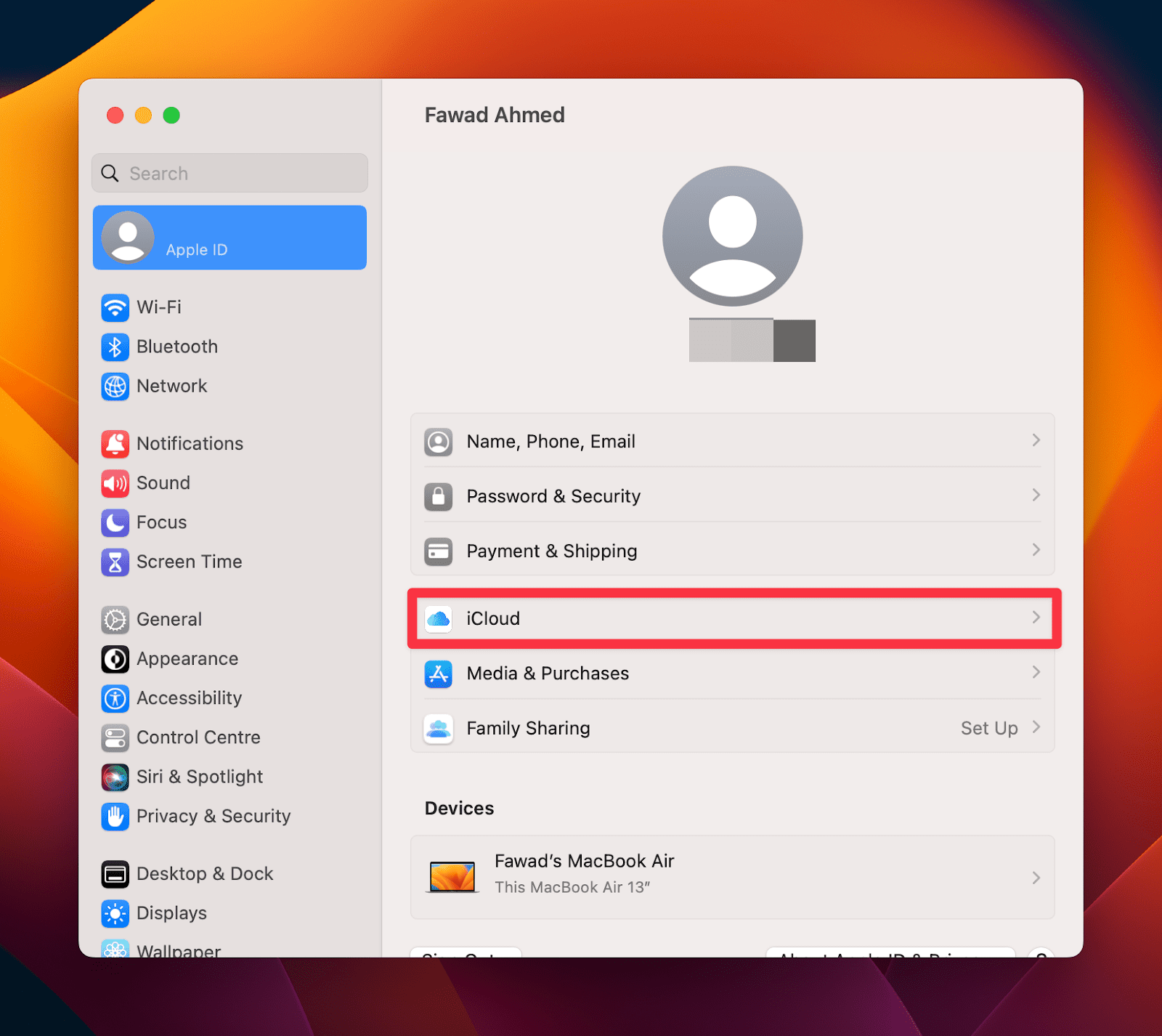The width and height of the screenshot is (1162, 1036).
Task: Click the Set Up link for Family Sharing
Action: (x=989, y=728)
